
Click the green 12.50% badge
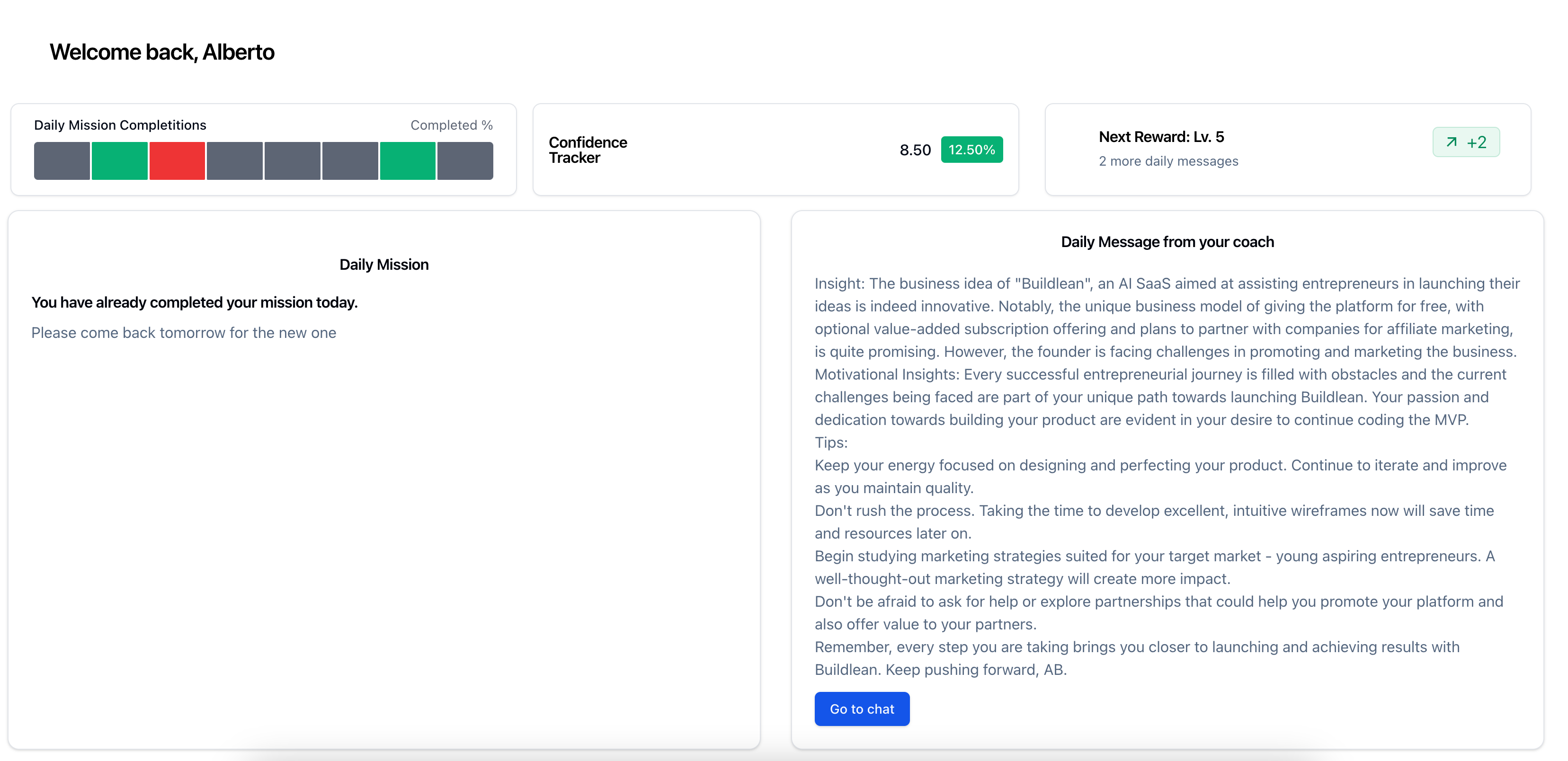pyautogui.click(x=971, y=150)
